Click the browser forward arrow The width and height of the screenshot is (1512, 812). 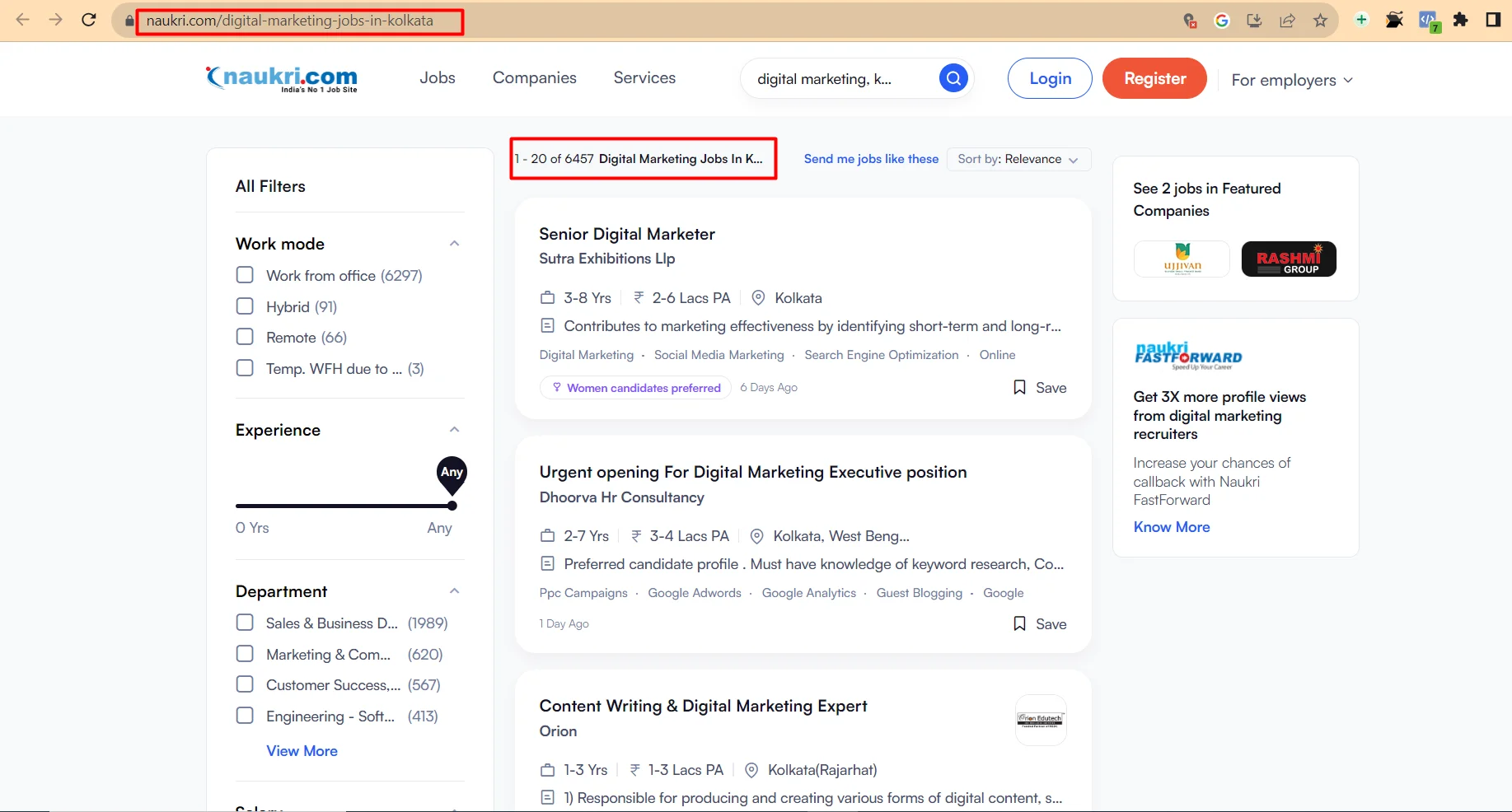[x=55, y=20]
